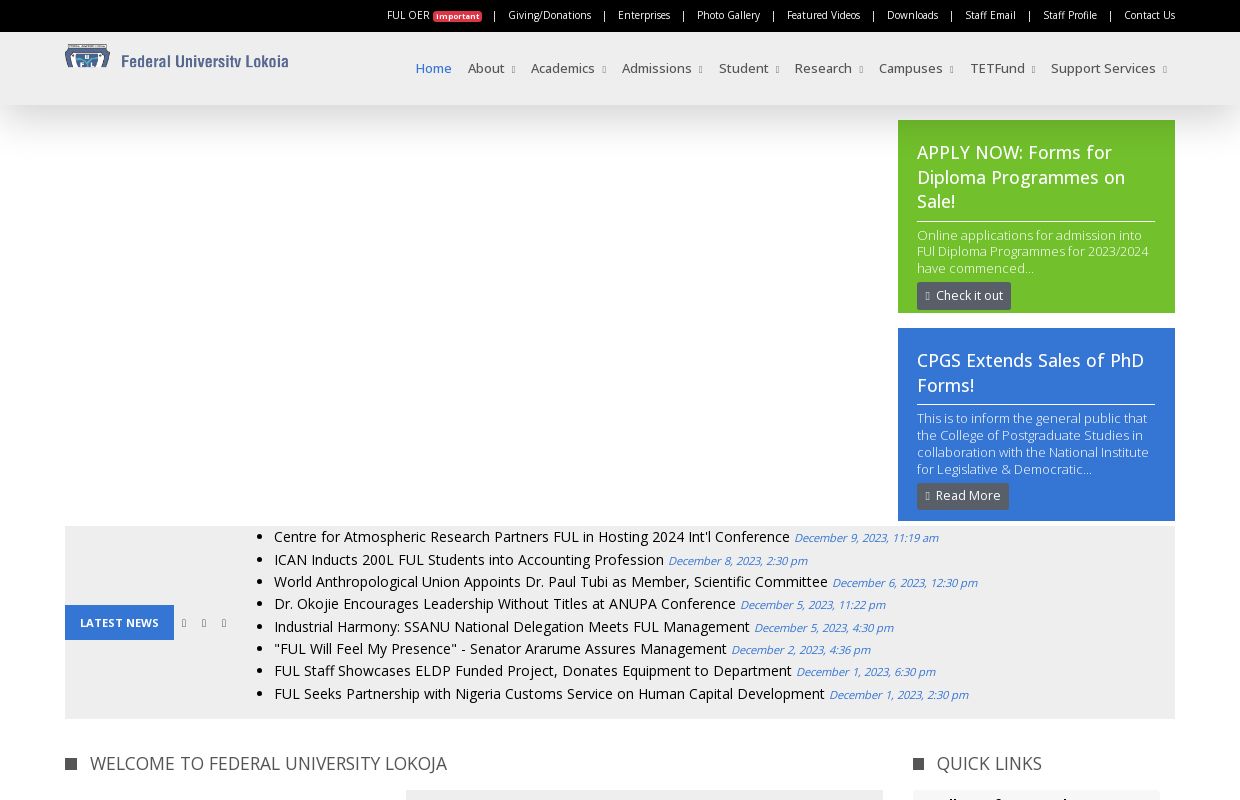Viewport: 1240px width, 800px height.
Task: Expand the Research dropdown menu
Action: pyautogui.click(x=828, y=68)
